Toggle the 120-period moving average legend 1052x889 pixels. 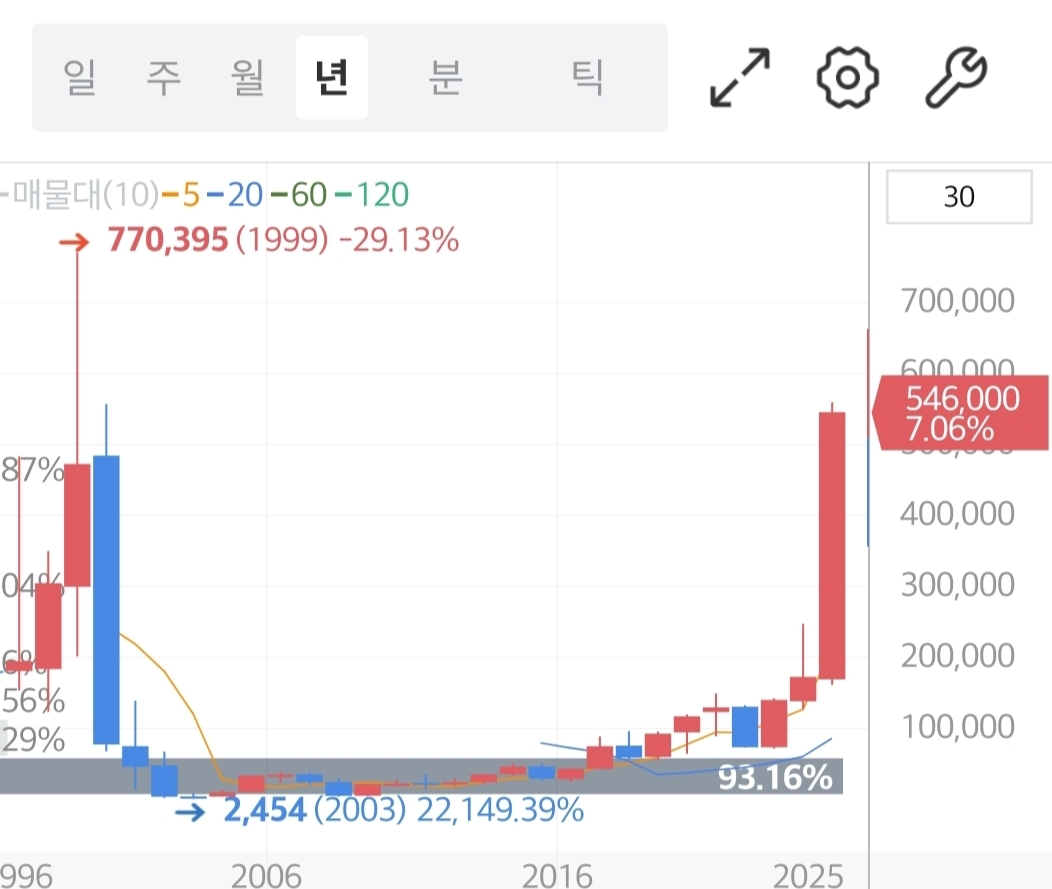pos(374,194)
